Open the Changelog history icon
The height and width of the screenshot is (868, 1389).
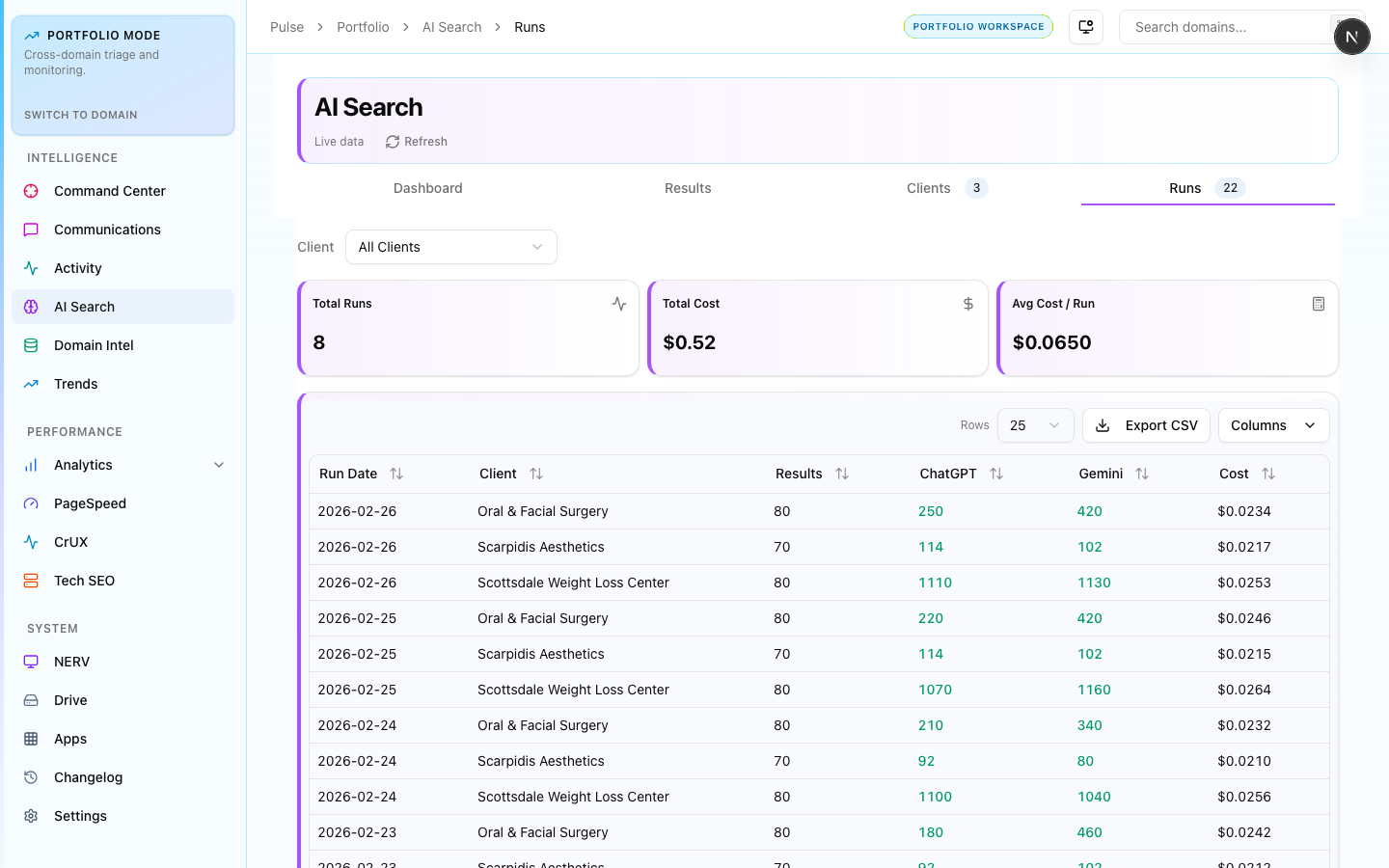(x=31, y=777)
